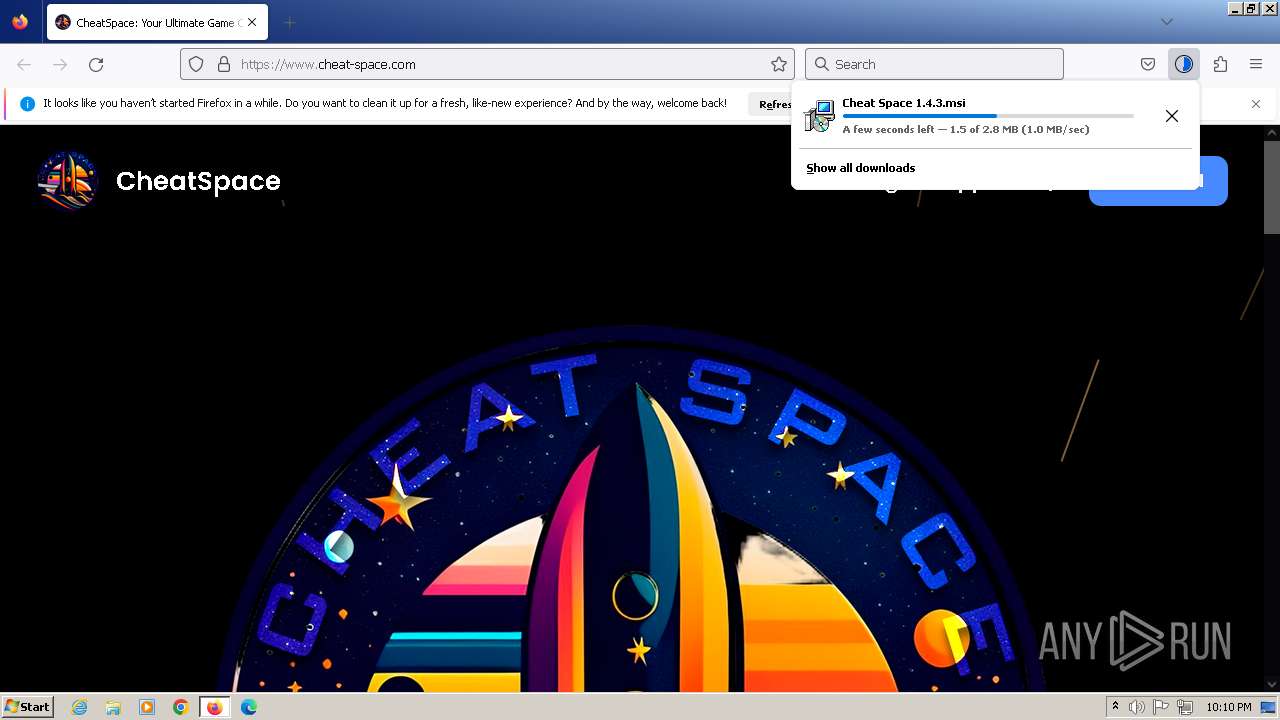Expand the list all tabs chevron

[1166, 22]
